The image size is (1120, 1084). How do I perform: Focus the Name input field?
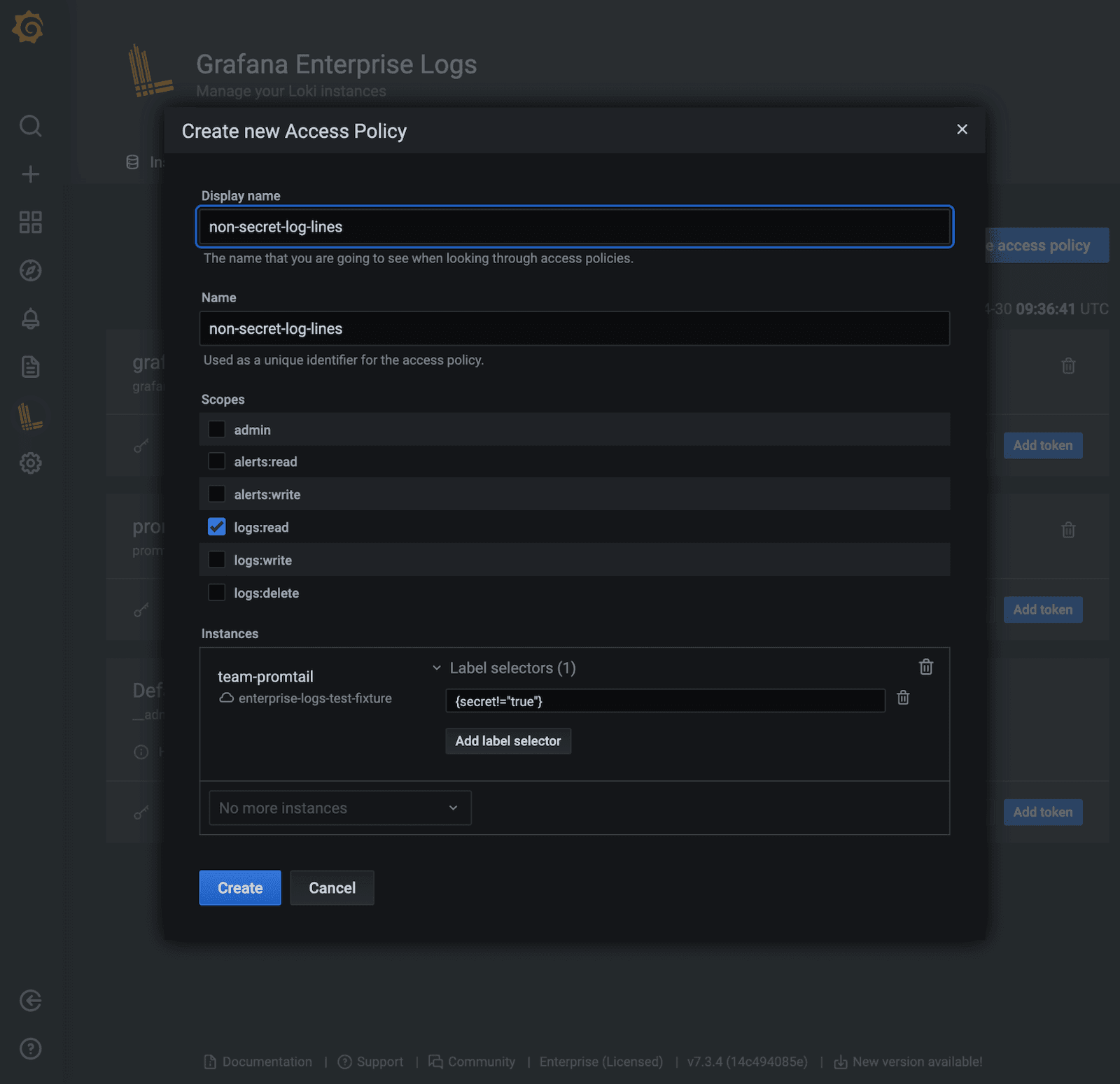574,329
